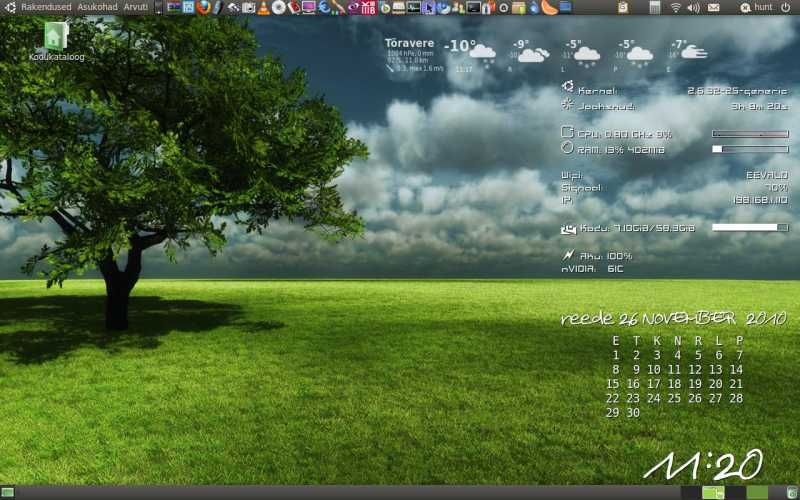Click the blue desktop screen launcher
800x500 pixels.
click(565, 7)
